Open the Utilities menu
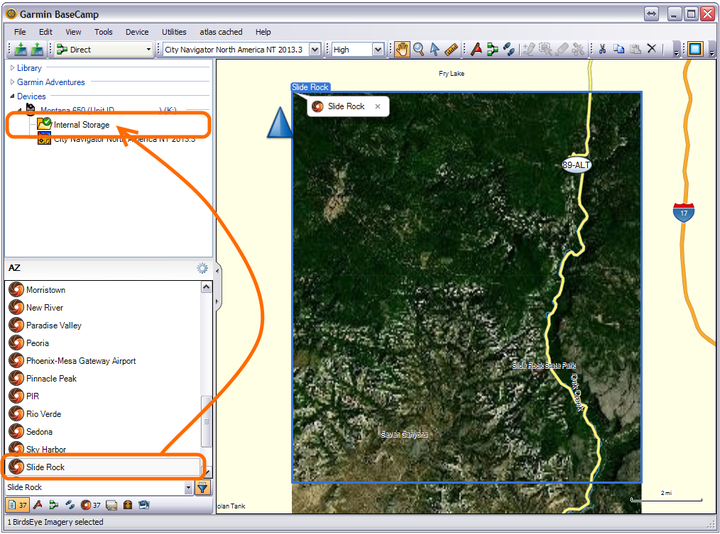The height and width of the screenshot is (534, 720). coord(174,32)
